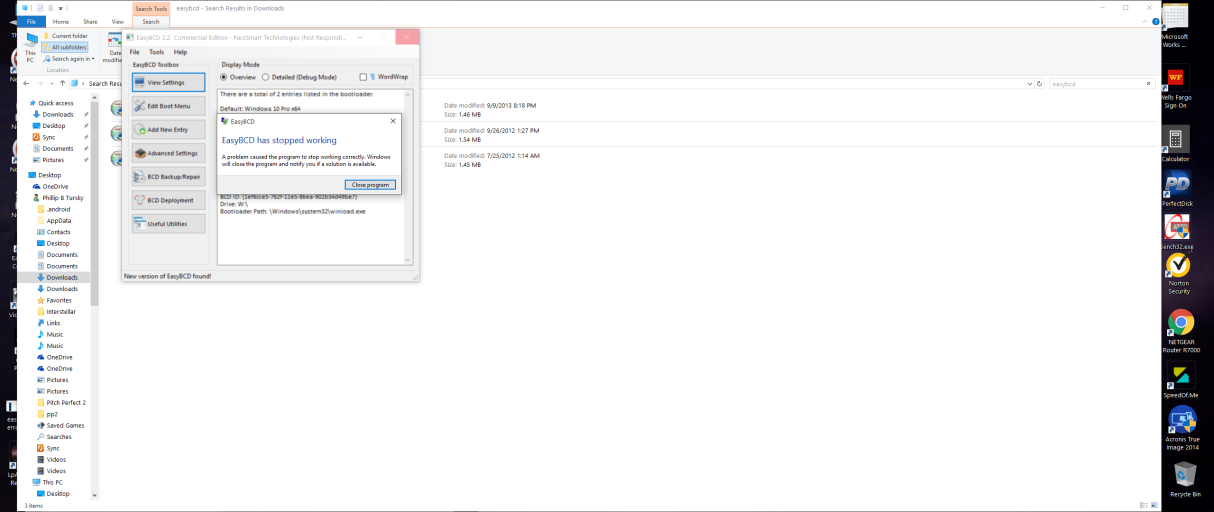This screenshot has width=1214, height=512.
Task: Open the Explorer File tab
Action: [x=31, y=21]
